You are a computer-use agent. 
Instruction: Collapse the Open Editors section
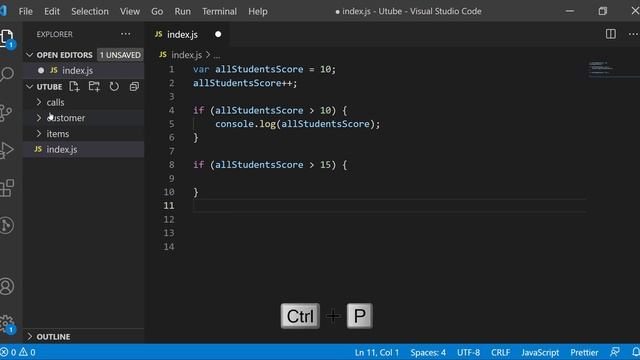pos(29,55)
